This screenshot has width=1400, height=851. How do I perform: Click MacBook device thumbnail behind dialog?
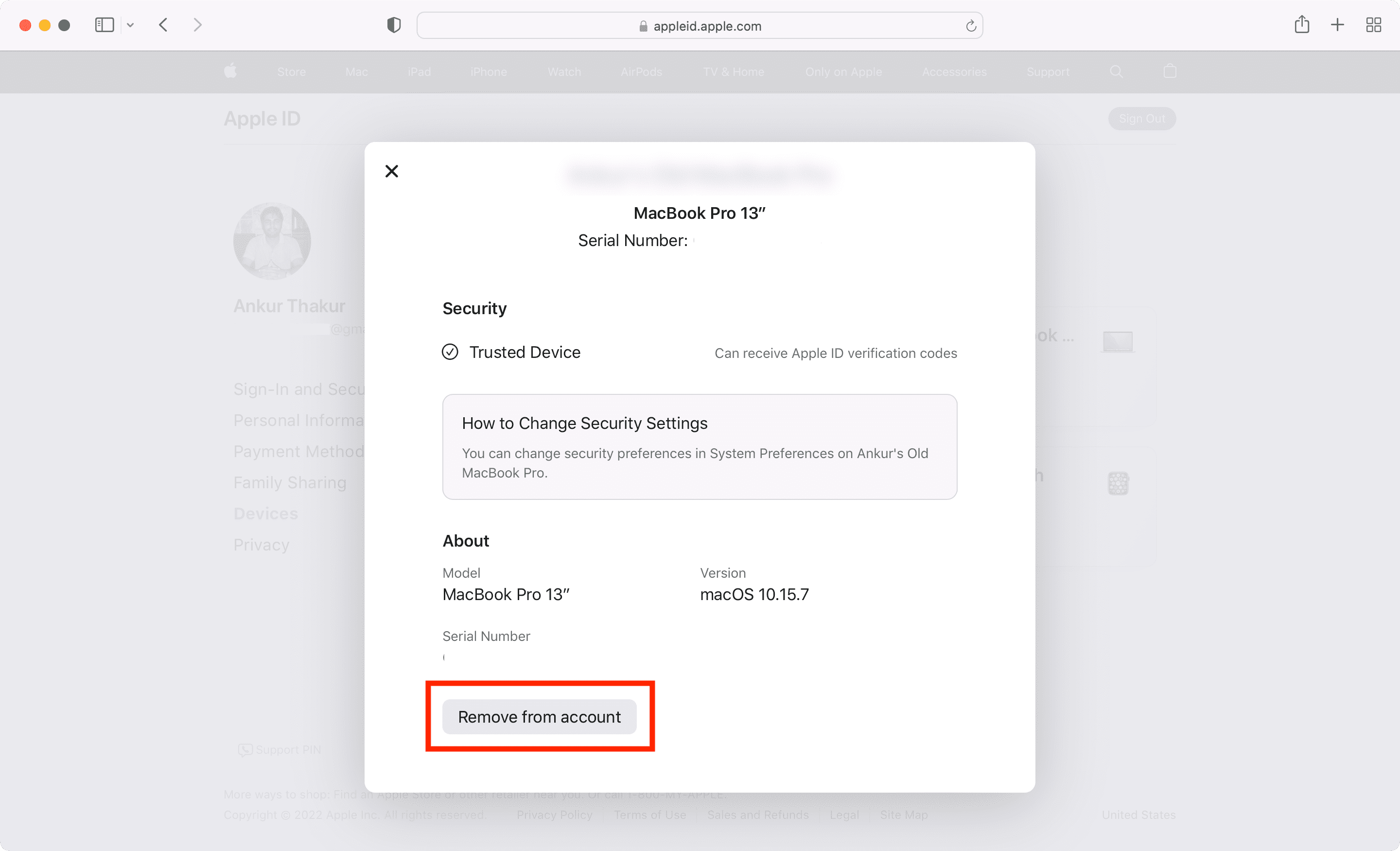1118,342
